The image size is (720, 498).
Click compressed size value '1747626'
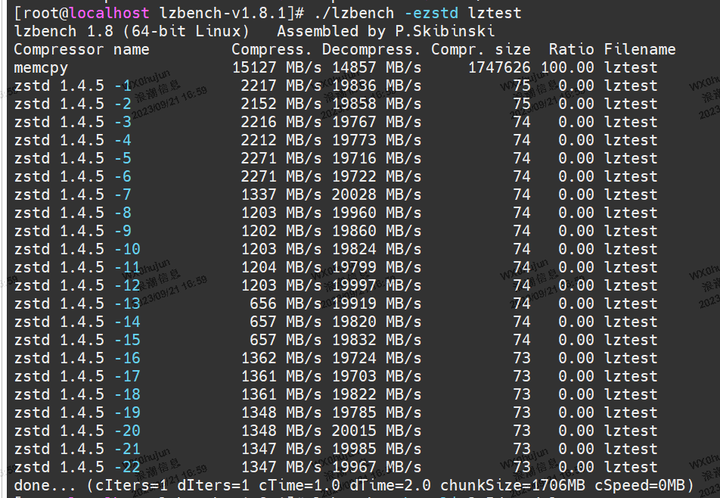tap(499, 68)
